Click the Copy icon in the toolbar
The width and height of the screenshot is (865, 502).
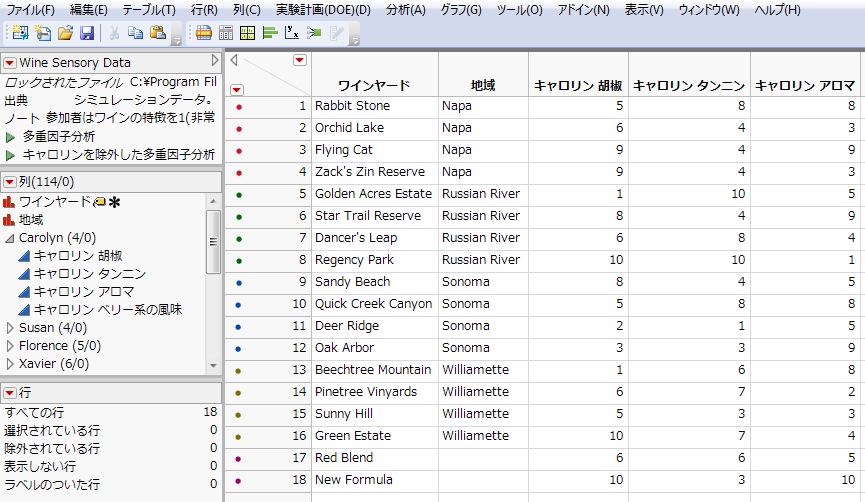(136, 33)
